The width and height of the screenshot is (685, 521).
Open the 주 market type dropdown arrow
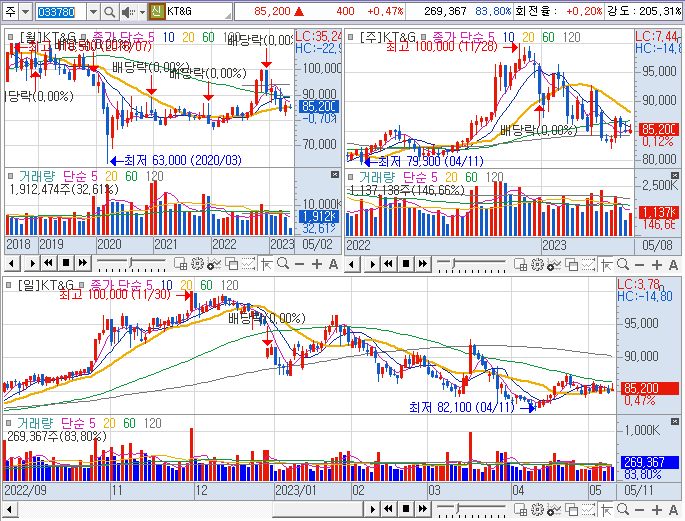coord(26,12)
